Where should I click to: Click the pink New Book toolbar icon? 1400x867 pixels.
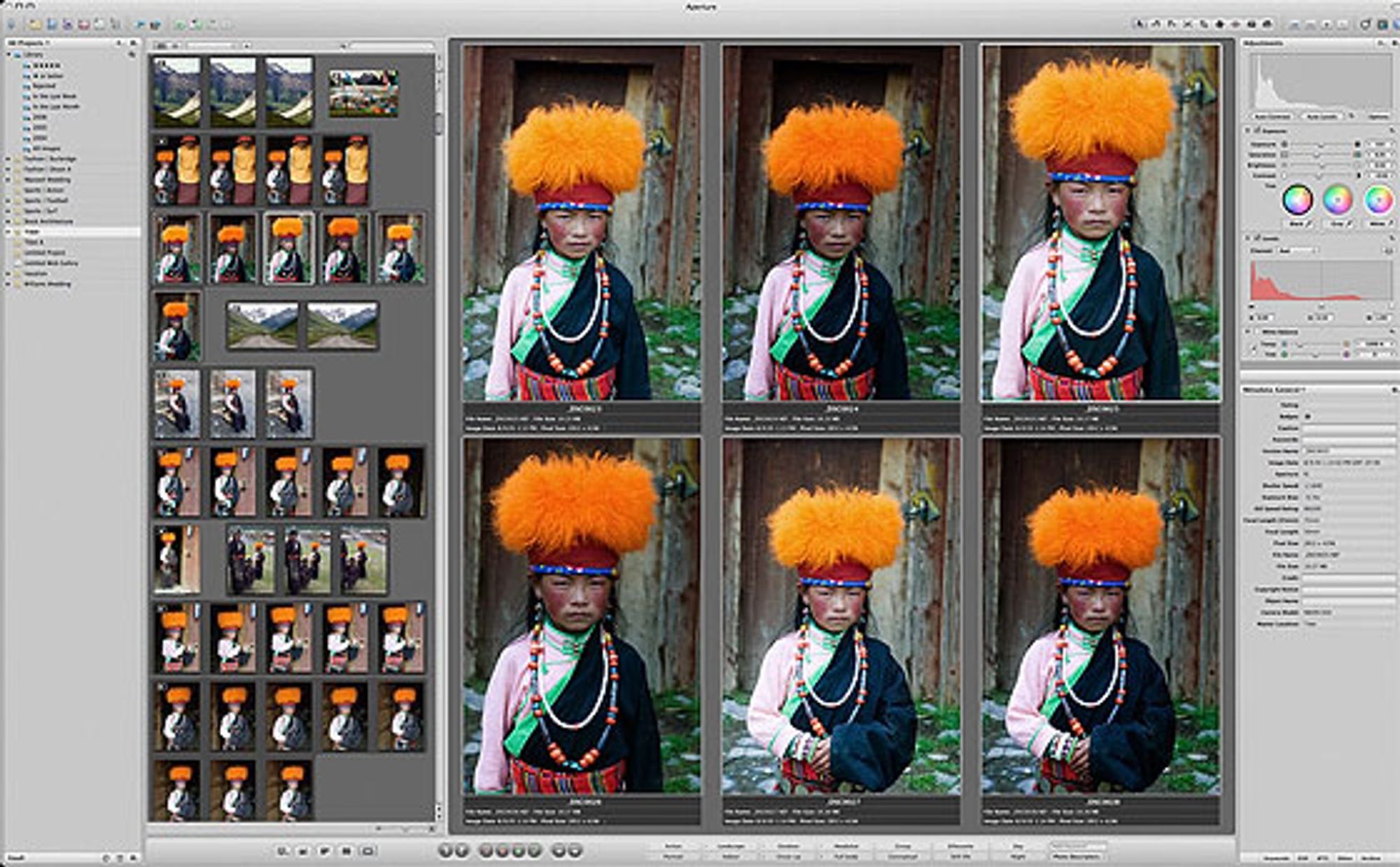[x=84, y=24]
